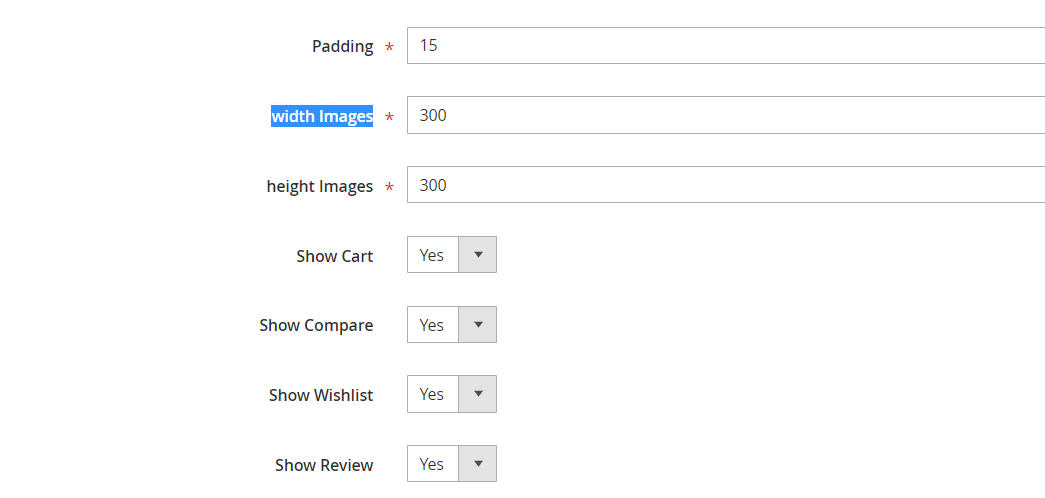Click the Show Compare label text
This screenshot has height=498, width=1045.
pyautogui.click(x=316, y=325)
